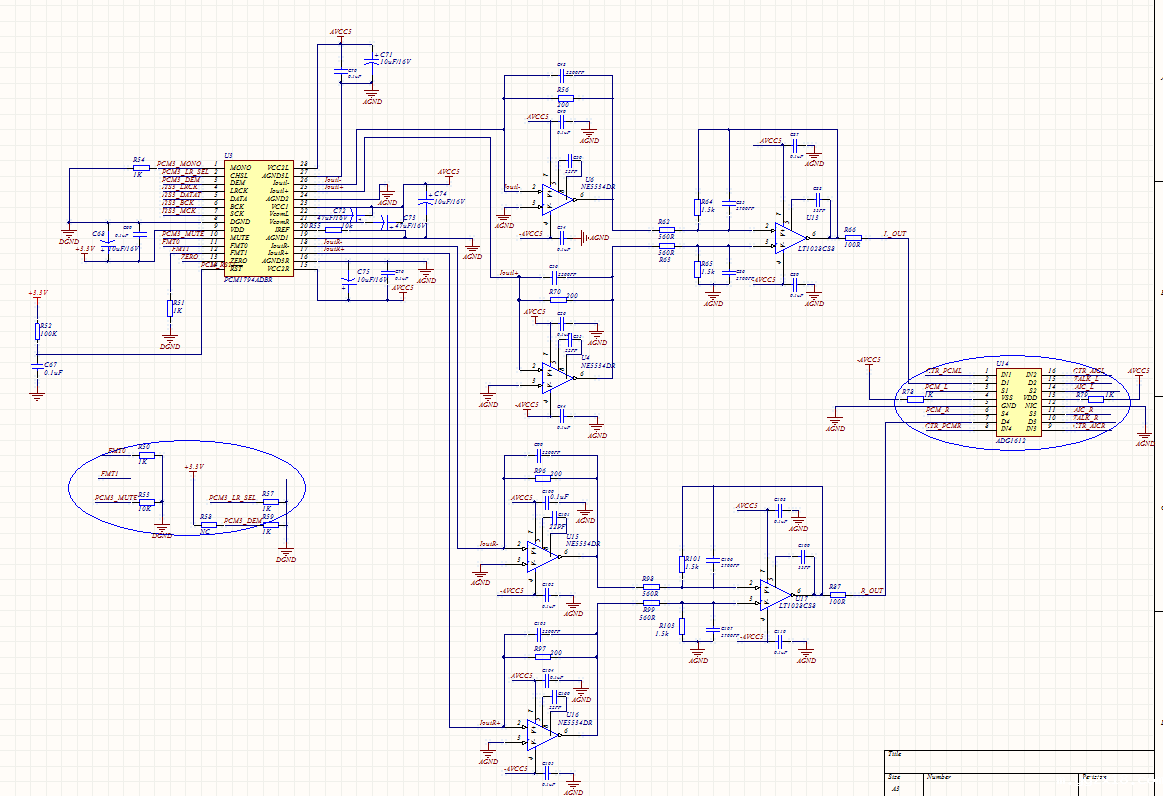Select the U4 NE5534DR op-amp symbol
1163x796 pixels.
(x=557, y=375)
